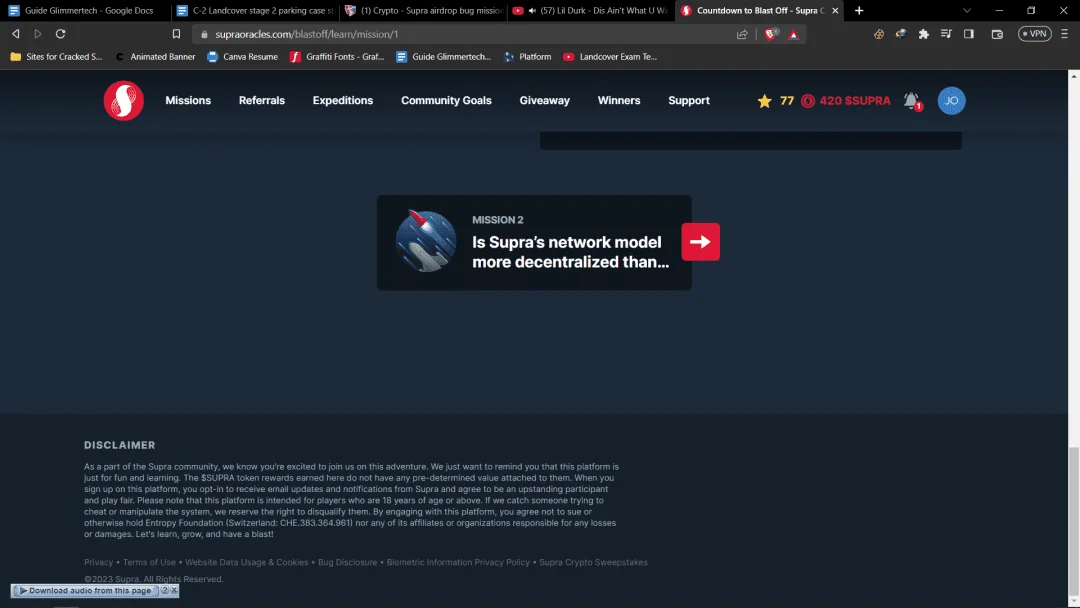
Task: Click the browser forward arrow
Action: [38, 34]
